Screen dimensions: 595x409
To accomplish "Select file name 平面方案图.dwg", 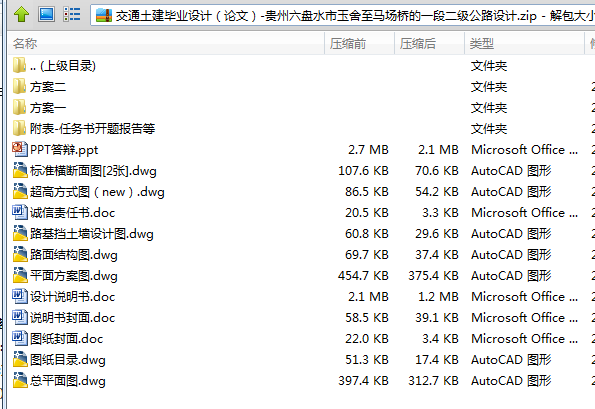I will click(x=74, y=276).
